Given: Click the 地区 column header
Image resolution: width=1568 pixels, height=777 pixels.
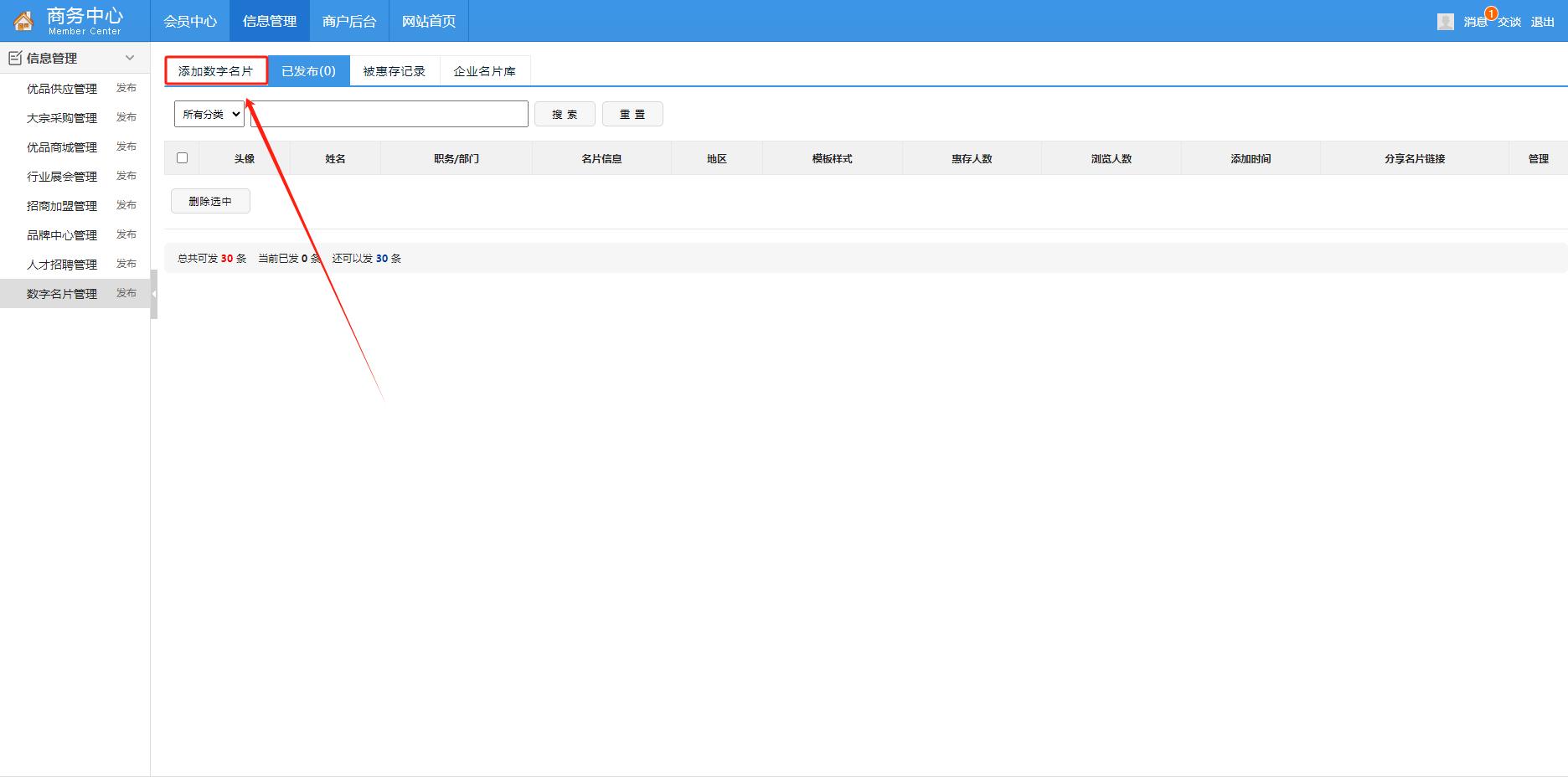Looking at the screenshot, I should click(717, 158).
